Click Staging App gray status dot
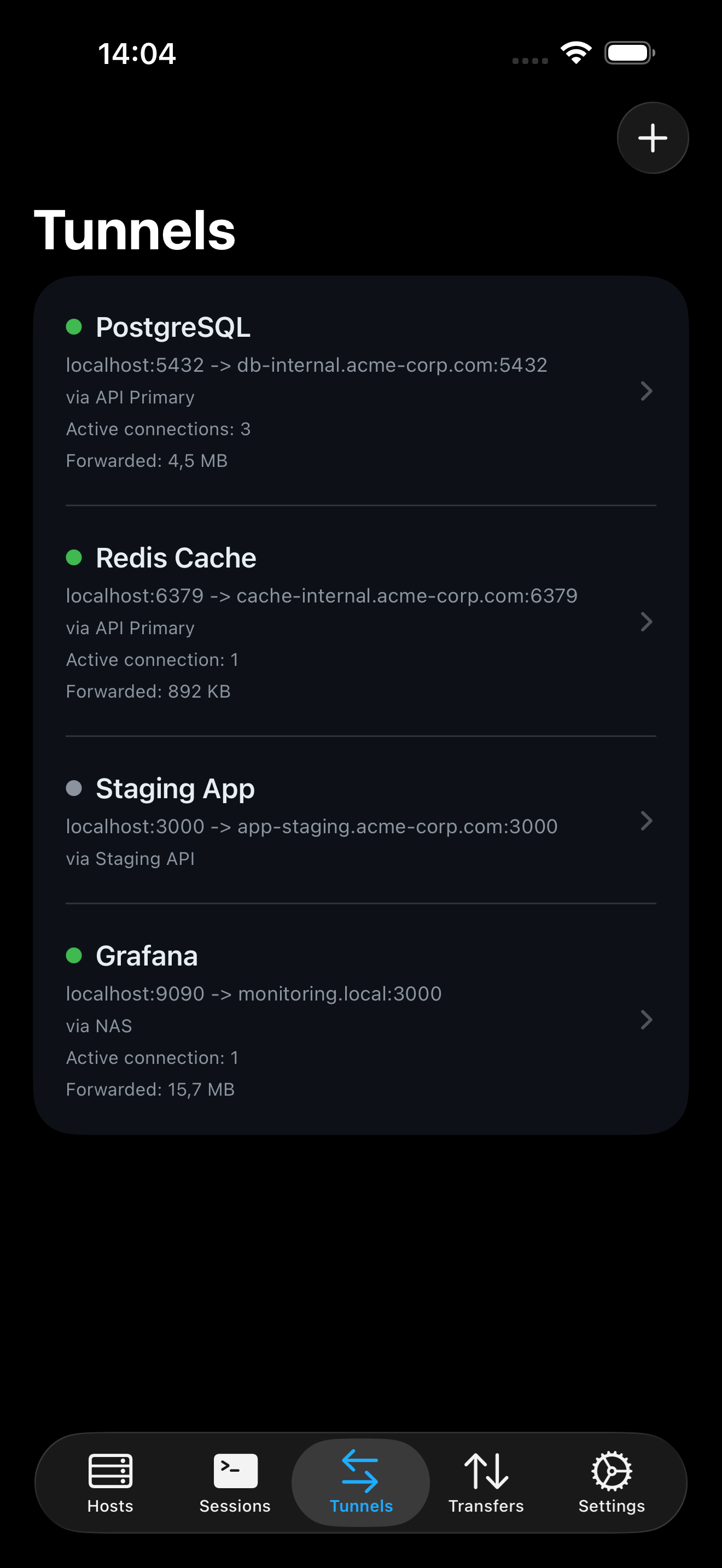This screenshot has height=1568, width=722. tap(74, 788)
